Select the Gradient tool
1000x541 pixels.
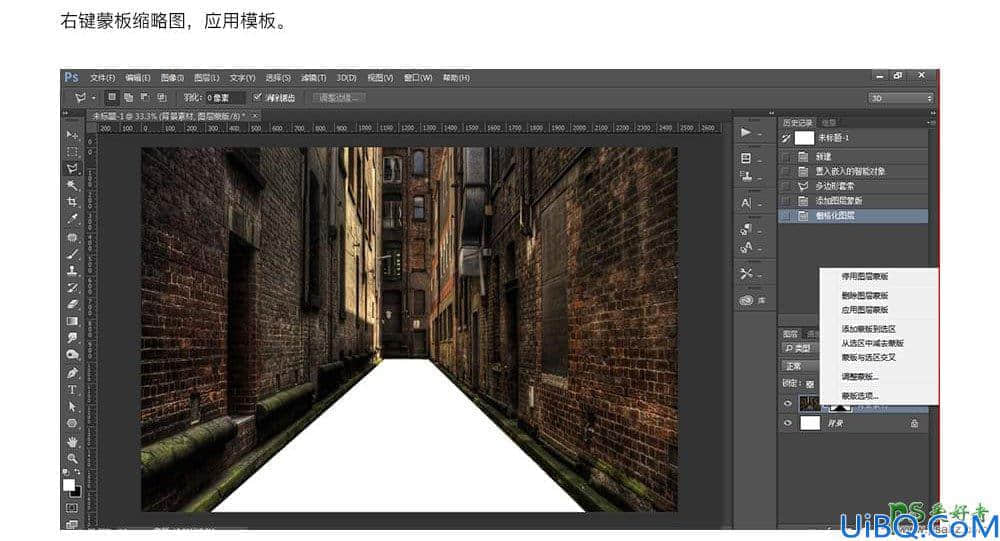point(72,321)
